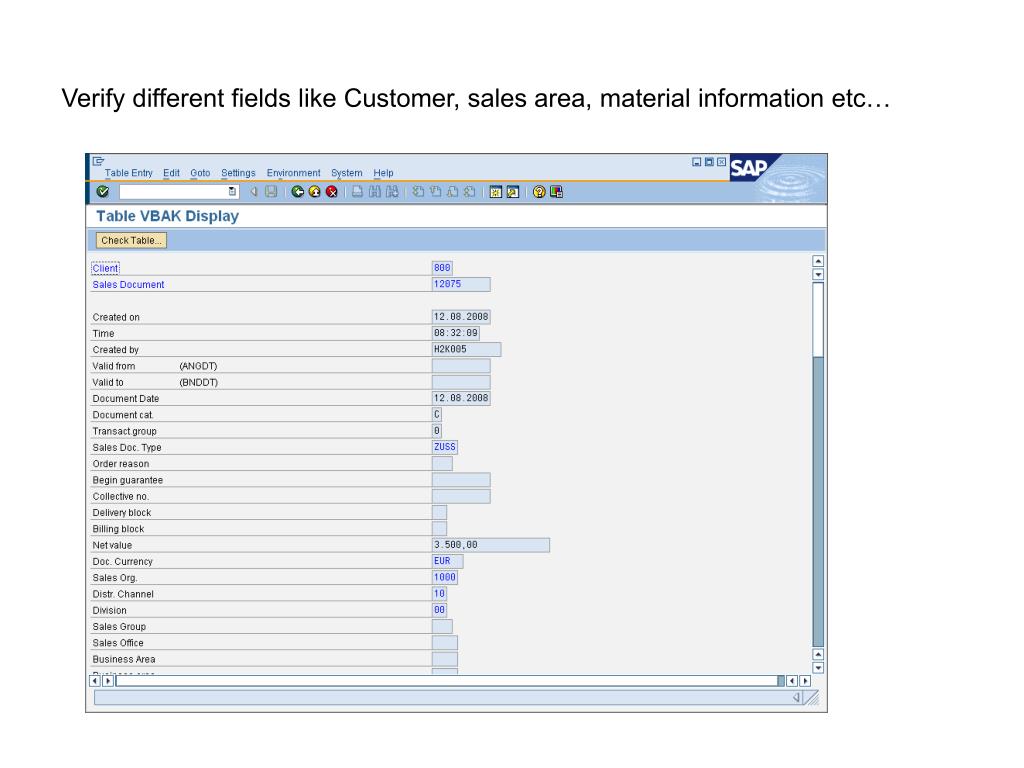Click the empty Order reason field

[442, 464]
